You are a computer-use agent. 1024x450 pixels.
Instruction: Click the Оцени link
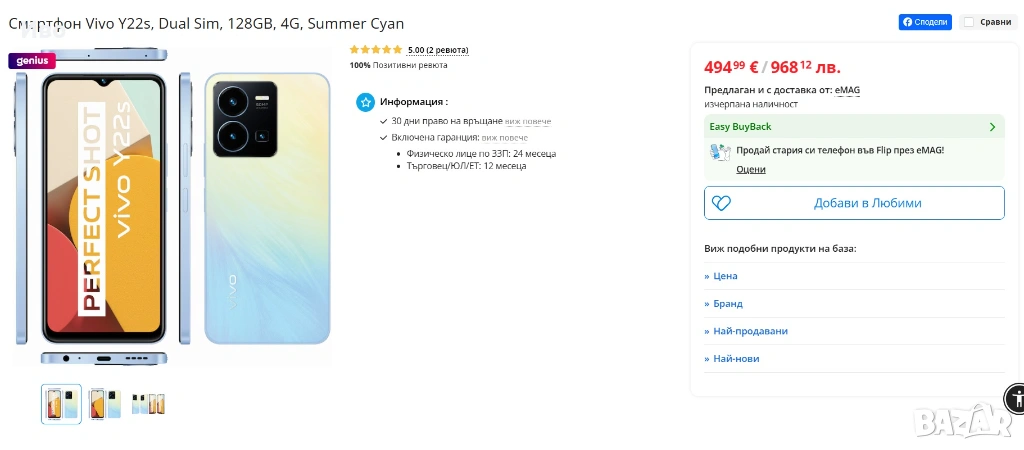pos(751,170)
